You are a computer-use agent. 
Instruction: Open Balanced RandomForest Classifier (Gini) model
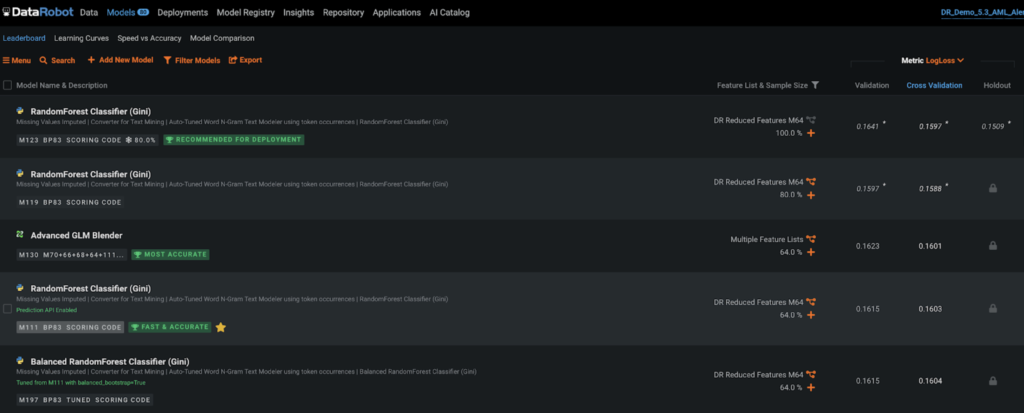click(110, 361)
